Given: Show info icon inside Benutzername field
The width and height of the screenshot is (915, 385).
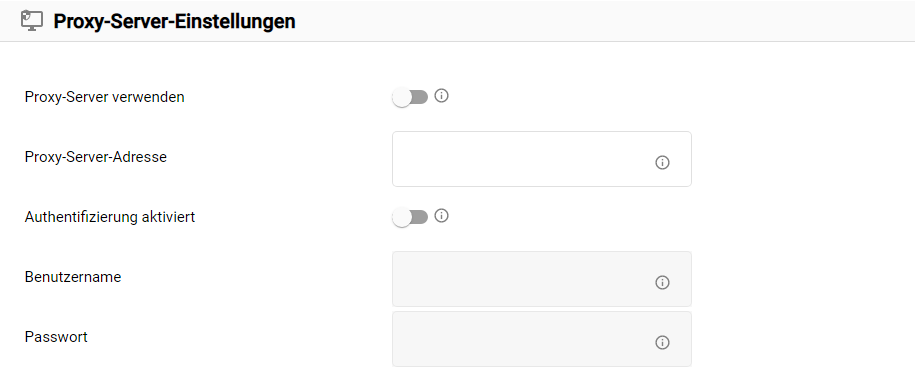Looking at the screenshot, I should click(x=662, y=283).
